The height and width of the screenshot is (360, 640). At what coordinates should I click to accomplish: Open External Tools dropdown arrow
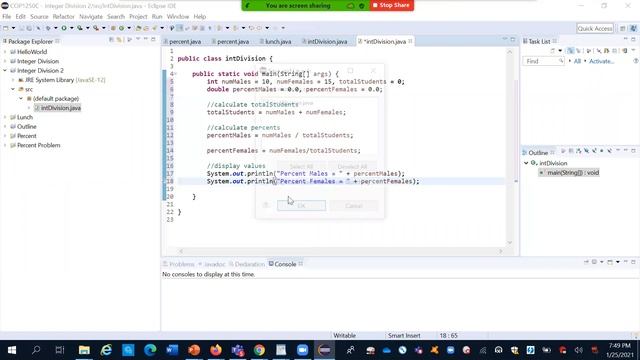104,28
